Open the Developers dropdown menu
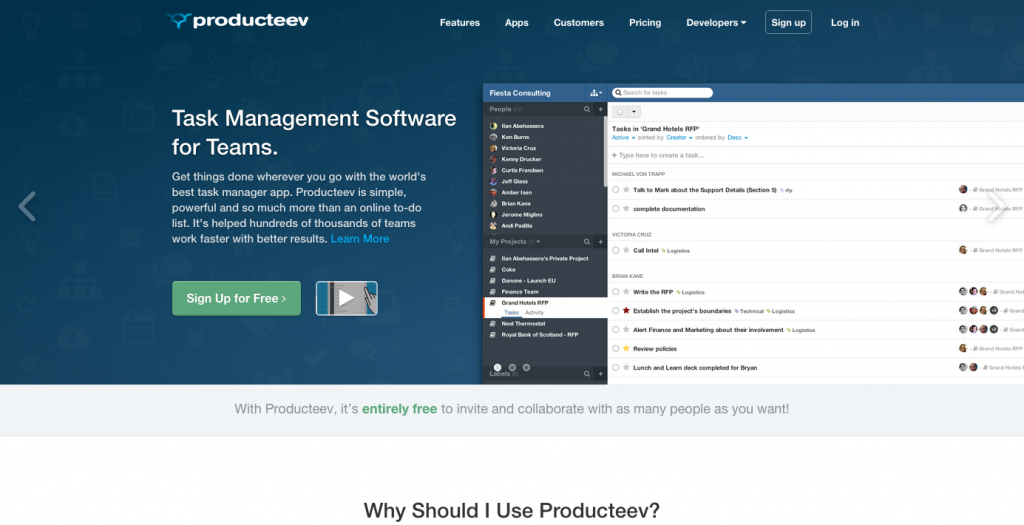This screenshot has height=525, width=1024. pos(716,23)
